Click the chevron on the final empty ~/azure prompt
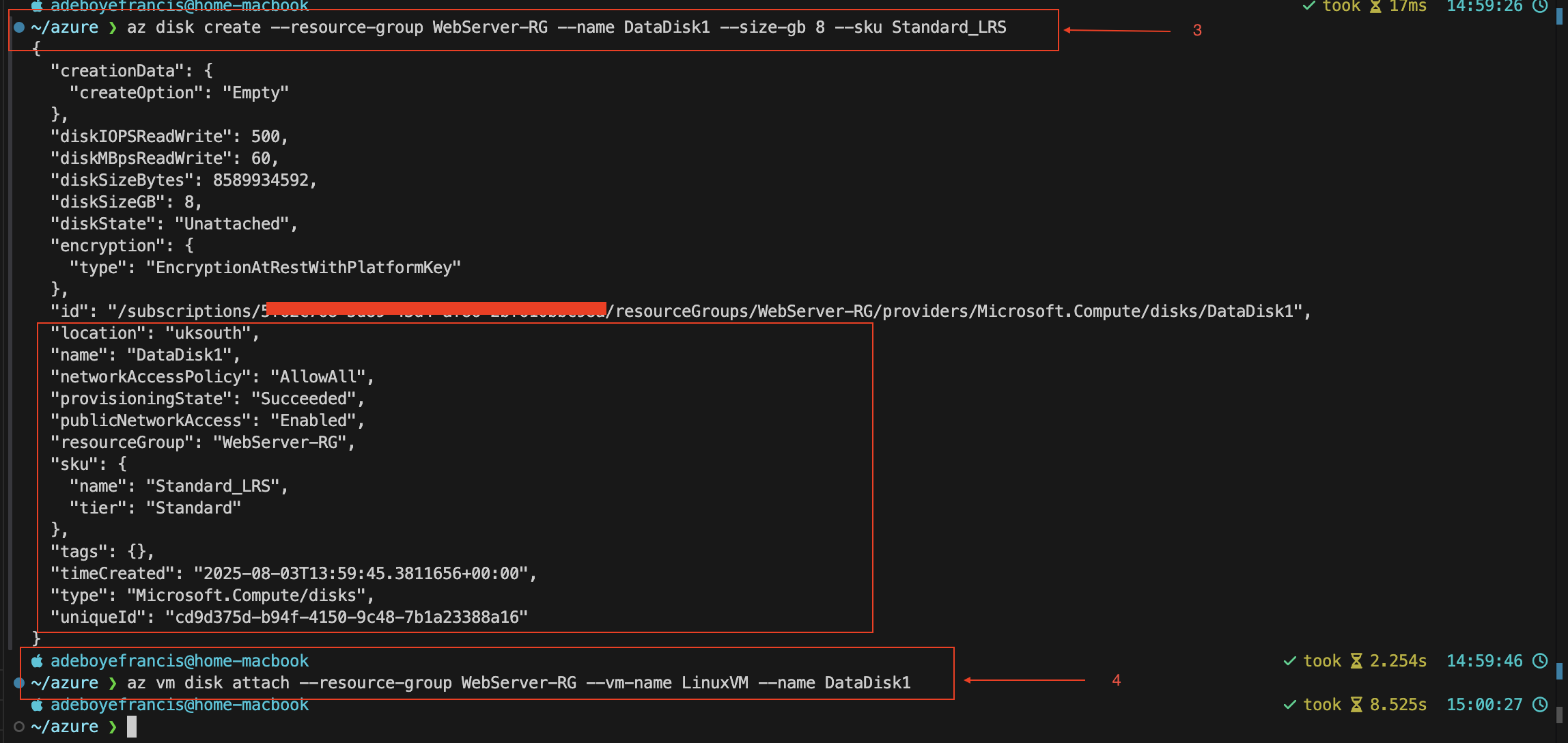 pyautogui.click(x=111, y=726)
